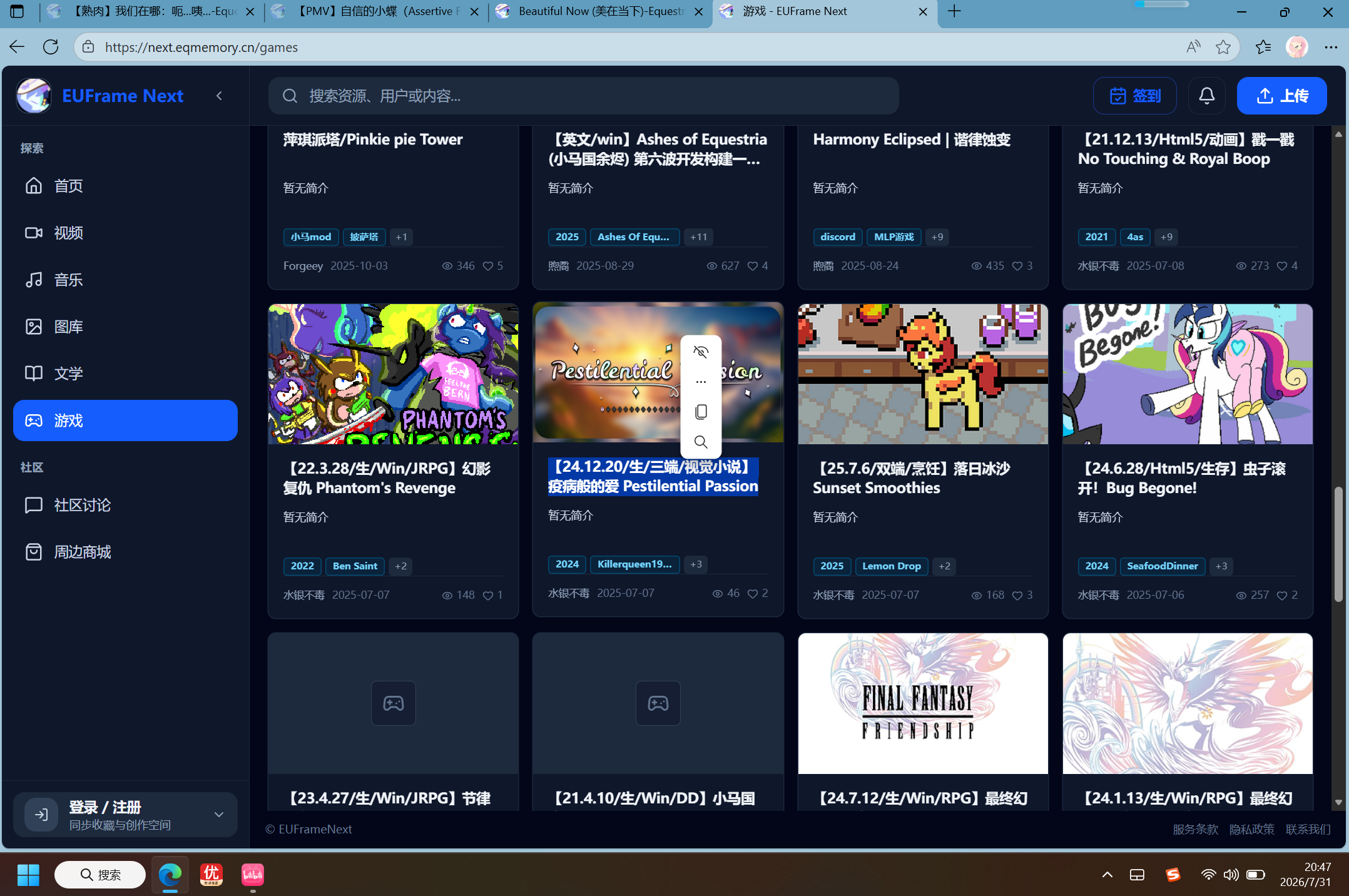The height and width of the screenshot is (896, 1349).
Task: Open a new browser tab
Action: tap(954, 11)
